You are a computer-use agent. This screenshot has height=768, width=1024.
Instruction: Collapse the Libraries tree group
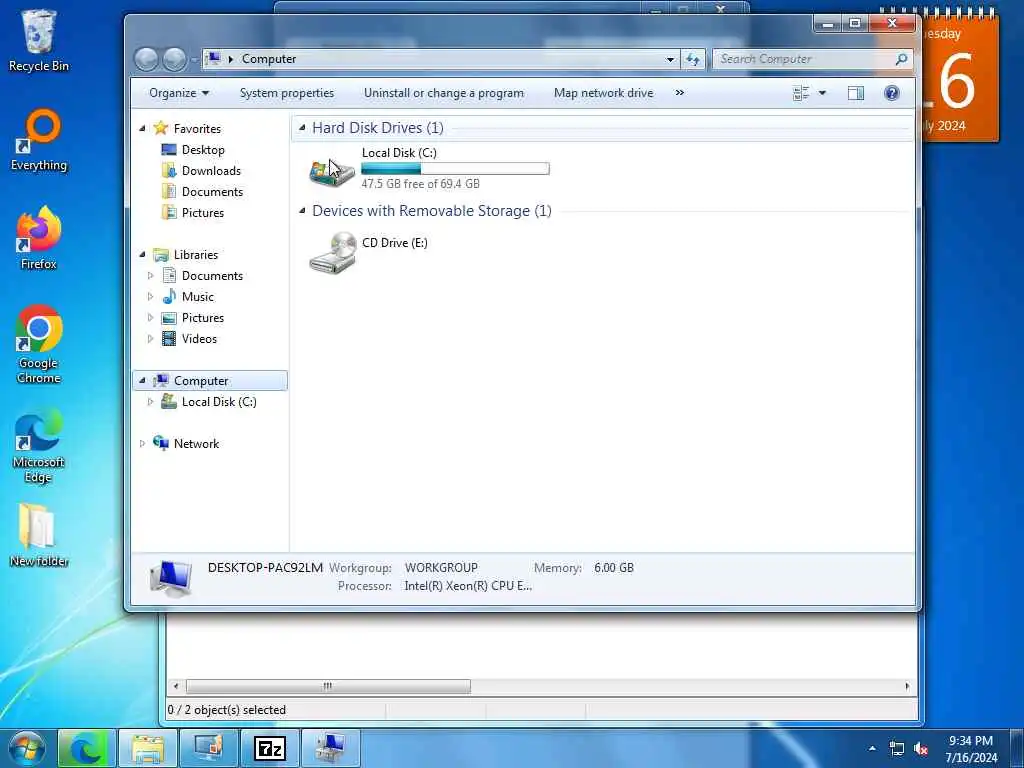tap(142, 255)
